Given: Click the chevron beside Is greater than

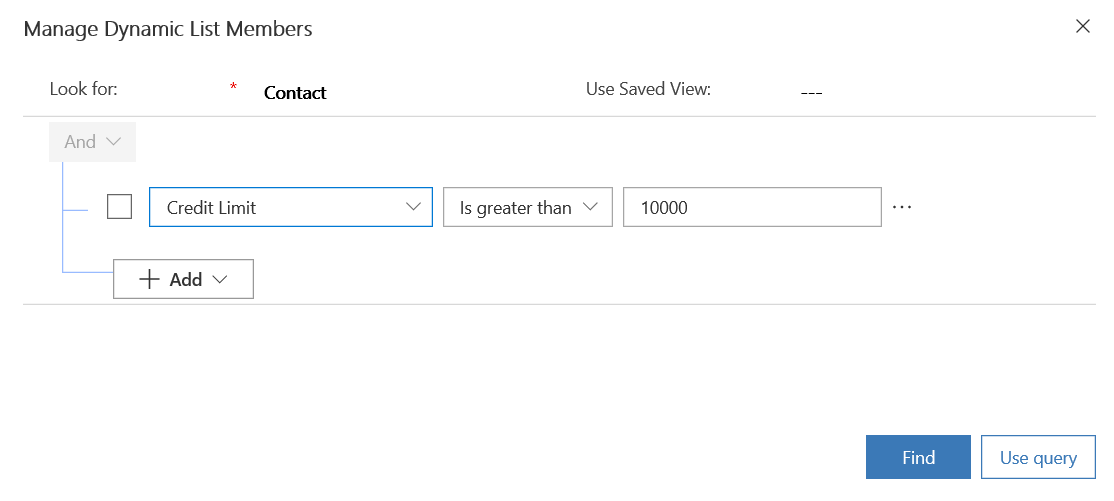Looking at the screenshot, I should click(590, 207).
